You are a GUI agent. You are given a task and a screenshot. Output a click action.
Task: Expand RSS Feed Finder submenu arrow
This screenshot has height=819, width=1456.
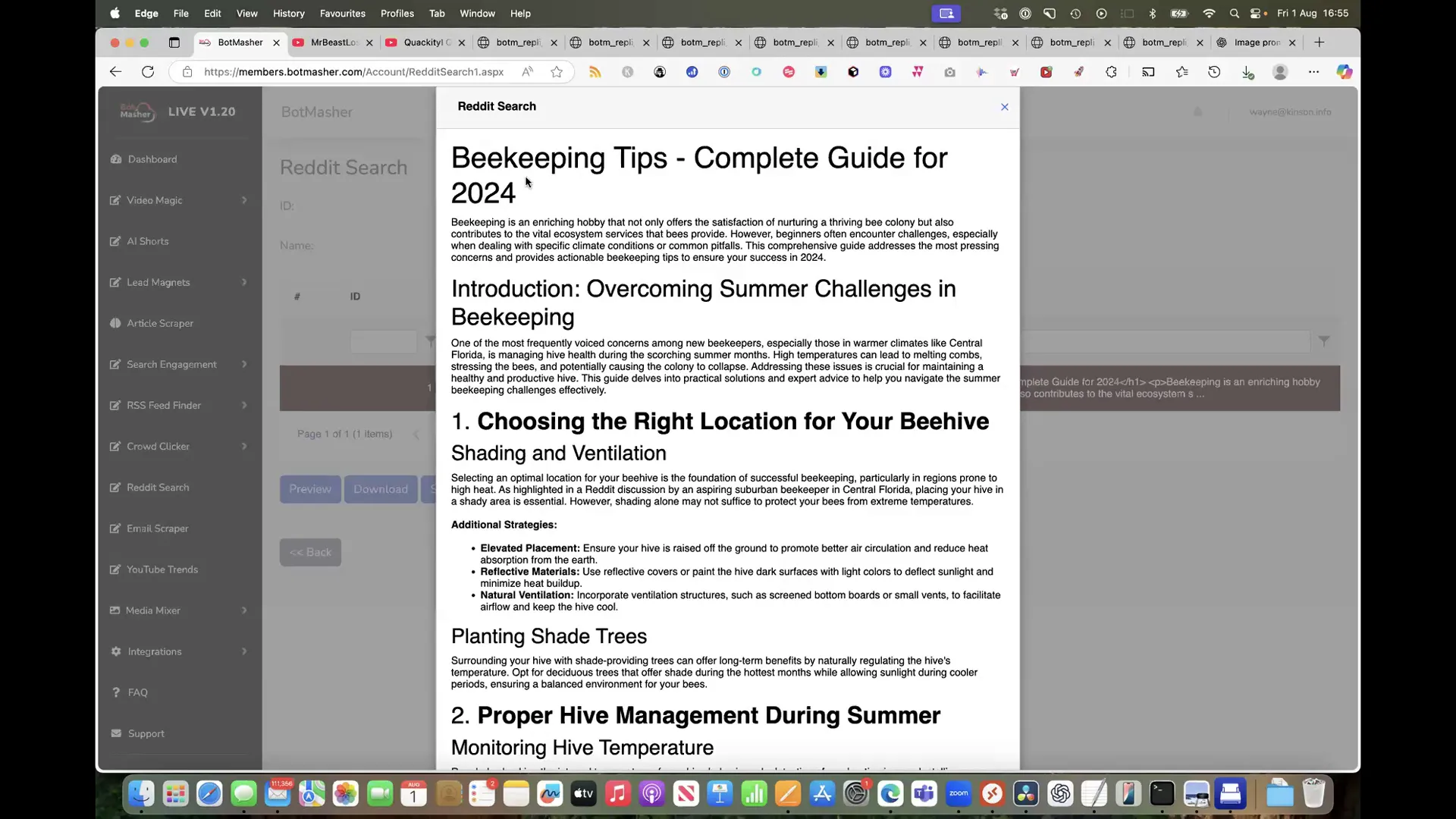(x=244, y=405)
